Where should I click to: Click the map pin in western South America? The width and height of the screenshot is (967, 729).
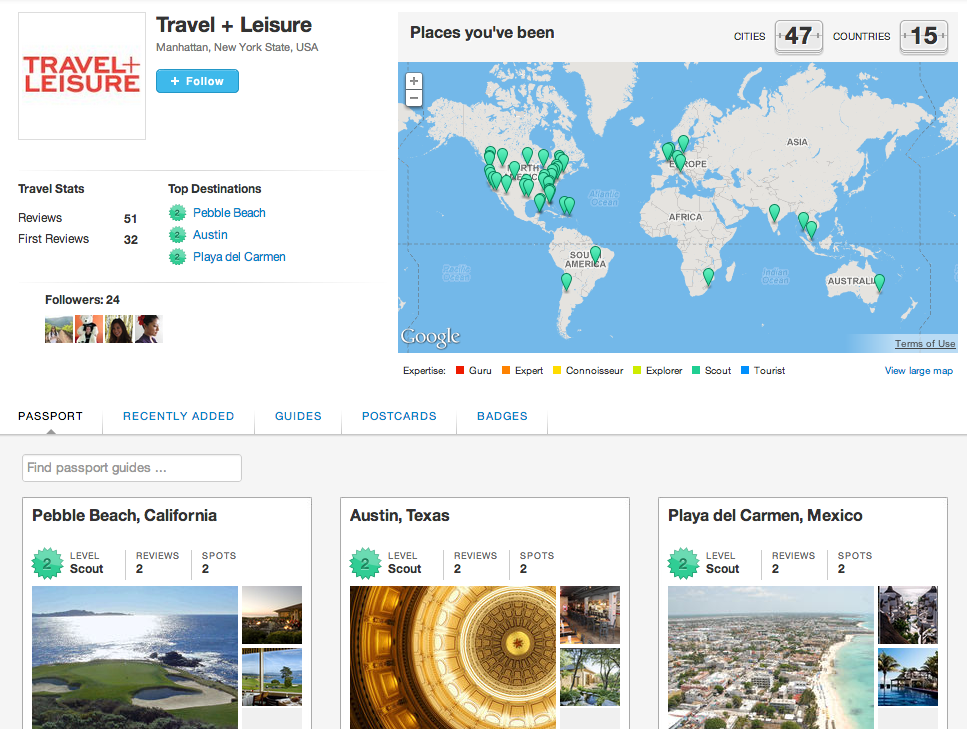coord(566,282)
